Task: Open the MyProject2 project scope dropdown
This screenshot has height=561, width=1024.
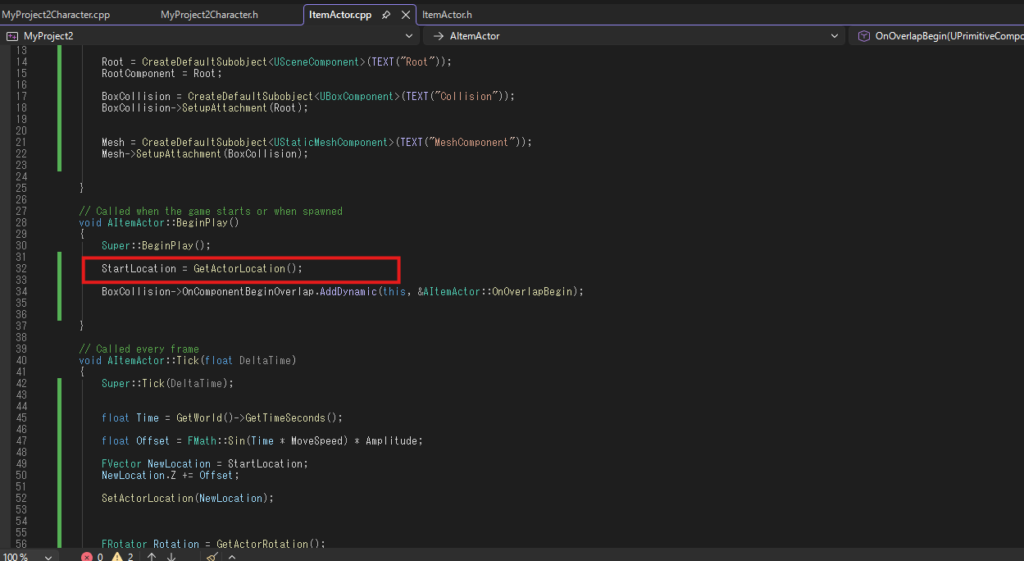Action: 411,36
